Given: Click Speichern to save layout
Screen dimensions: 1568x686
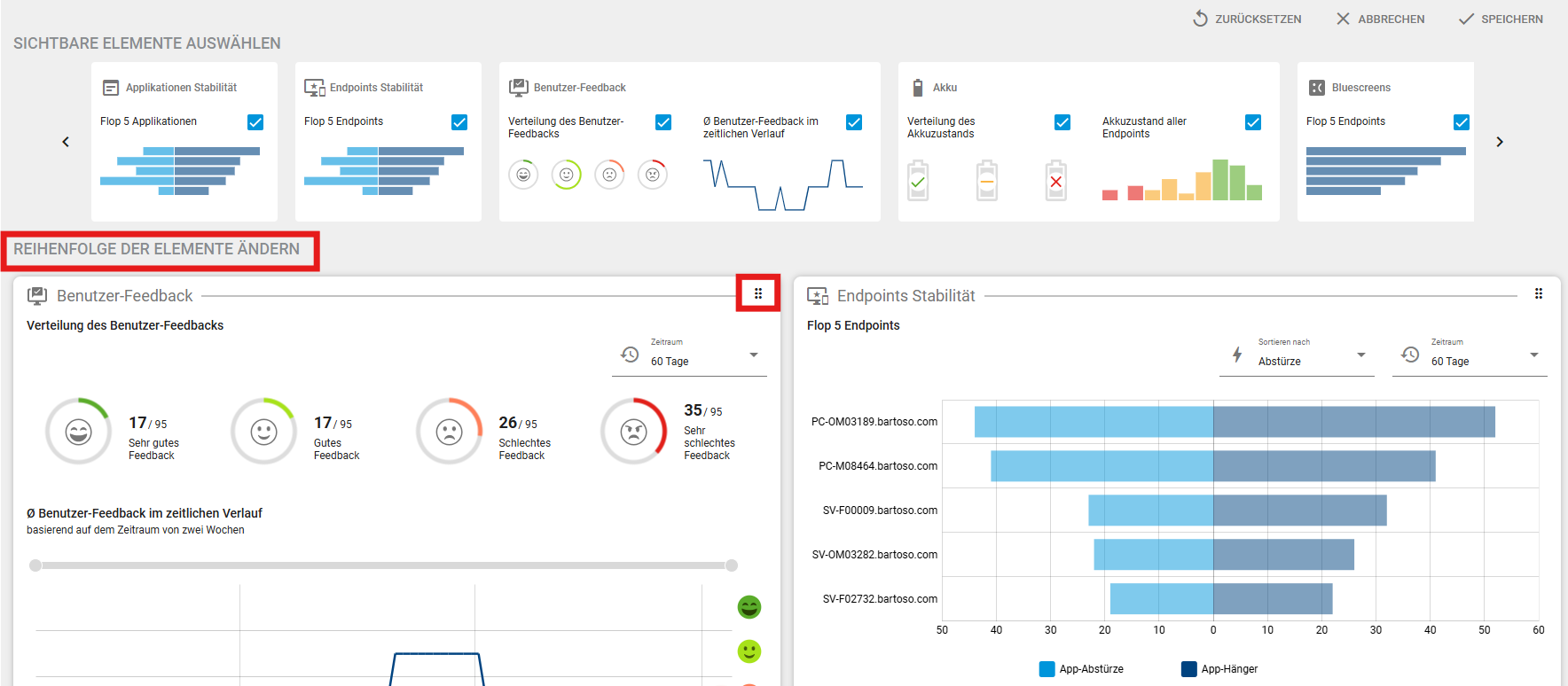Looking at the screenshot, I should 1501,19.
